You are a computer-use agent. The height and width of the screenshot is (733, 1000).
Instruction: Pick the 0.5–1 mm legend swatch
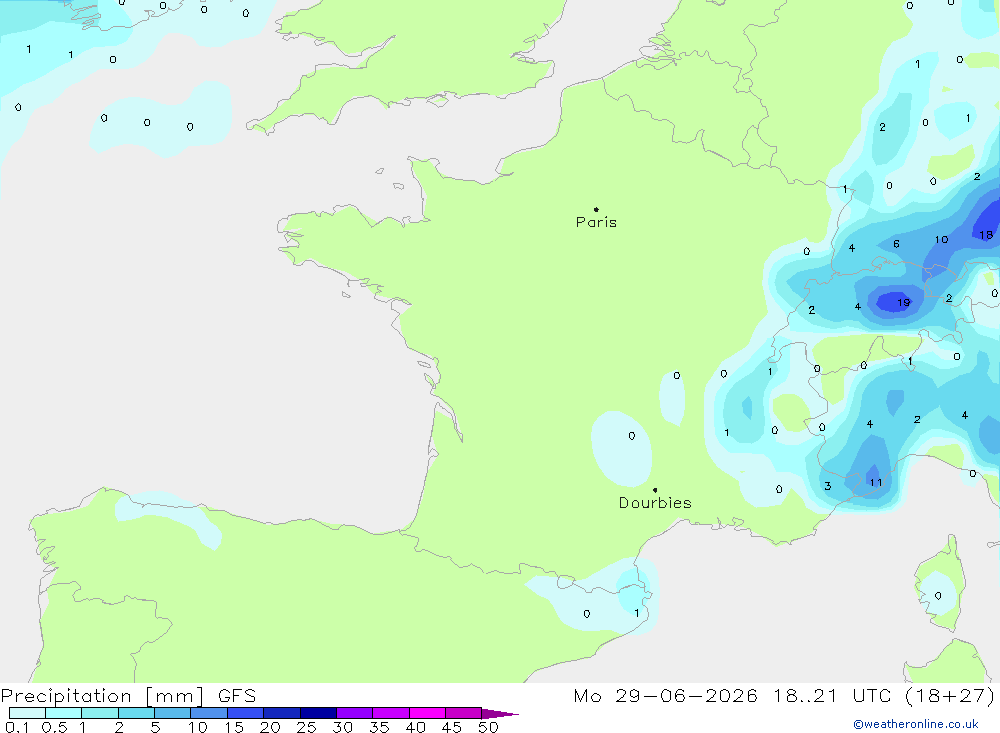64,713
